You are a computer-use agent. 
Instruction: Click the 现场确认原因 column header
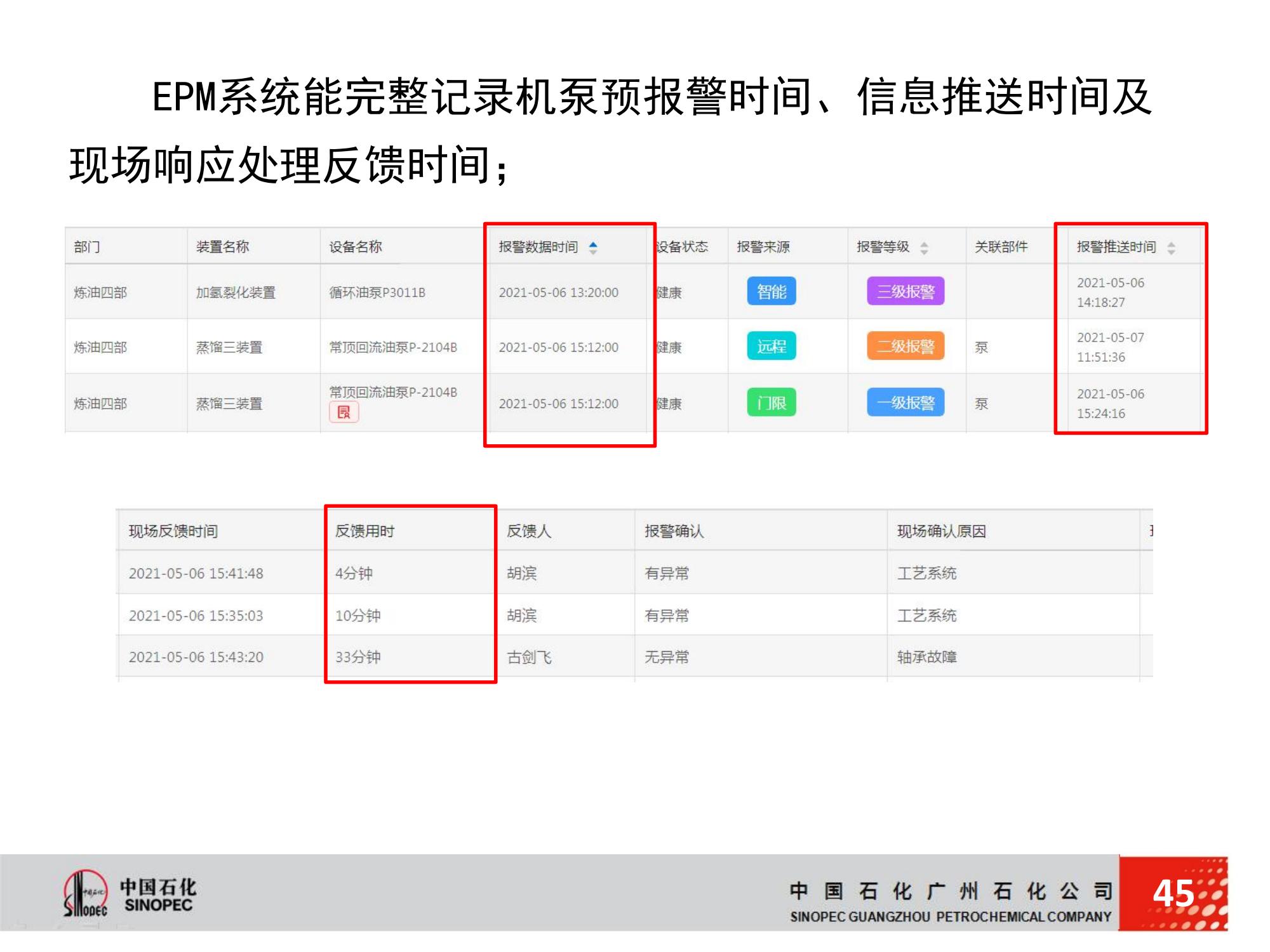click(941, 531)
